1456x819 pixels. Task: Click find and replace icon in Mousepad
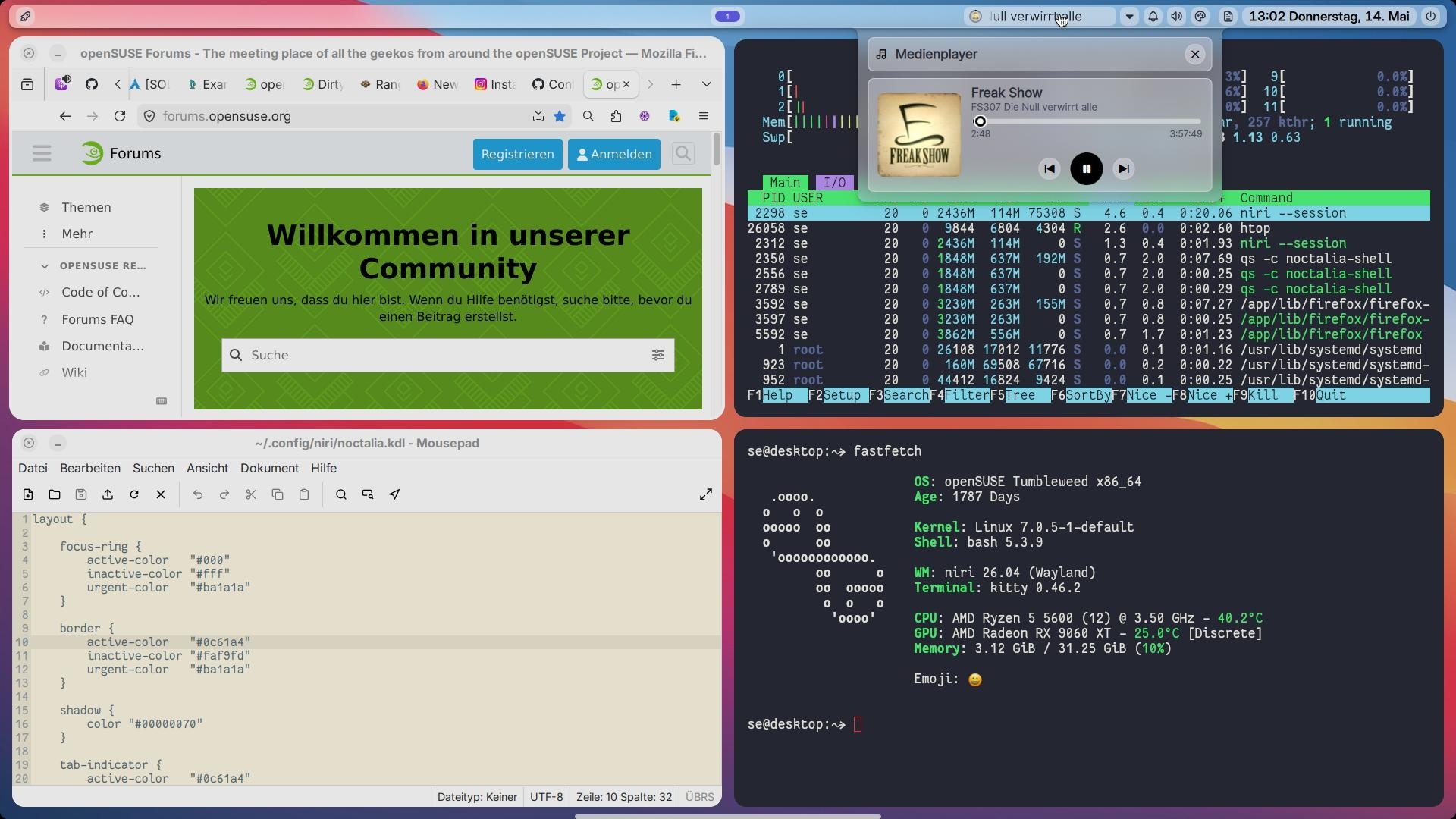(368, 494)
